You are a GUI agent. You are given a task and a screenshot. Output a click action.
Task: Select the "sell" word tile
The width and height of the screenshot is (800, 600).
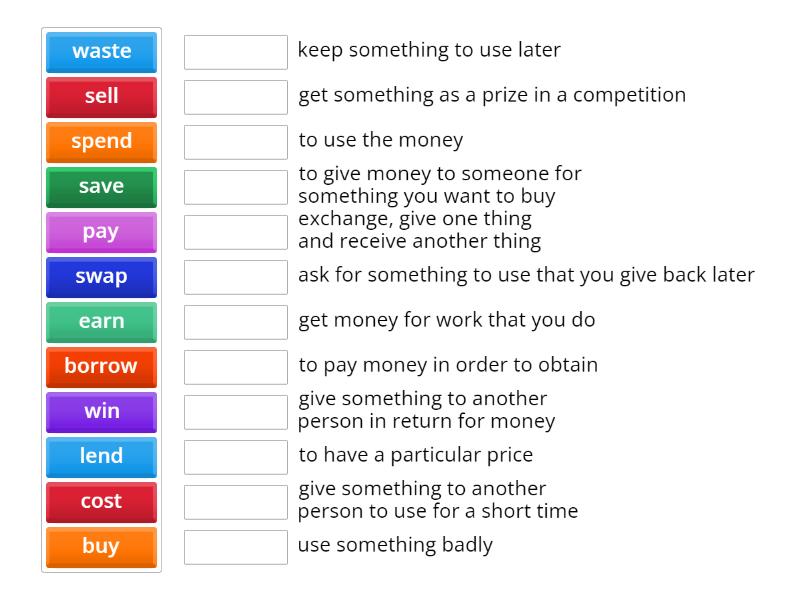point(100,97)
